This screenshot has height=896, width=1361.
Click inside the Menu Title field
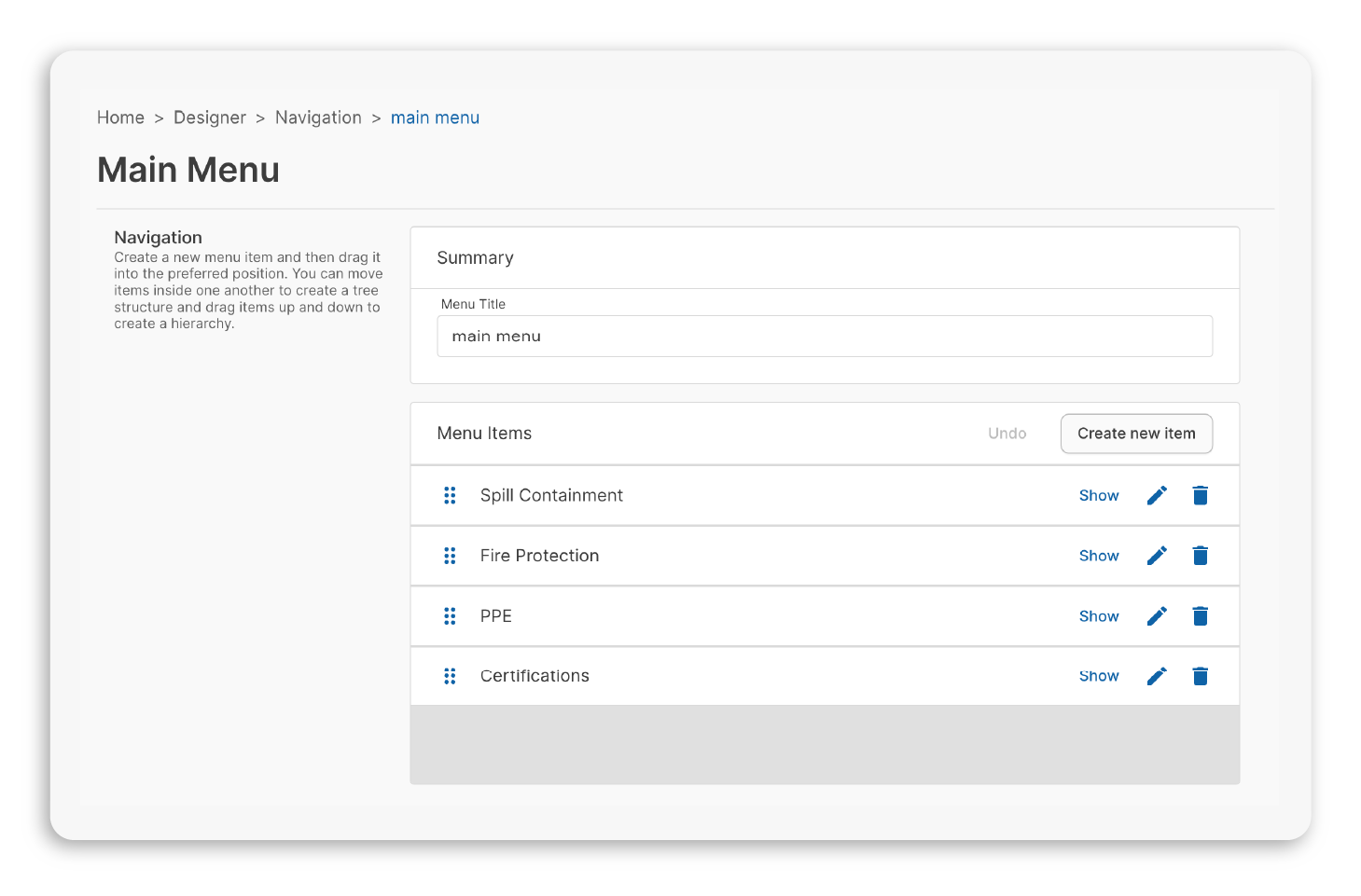point(825,336)
